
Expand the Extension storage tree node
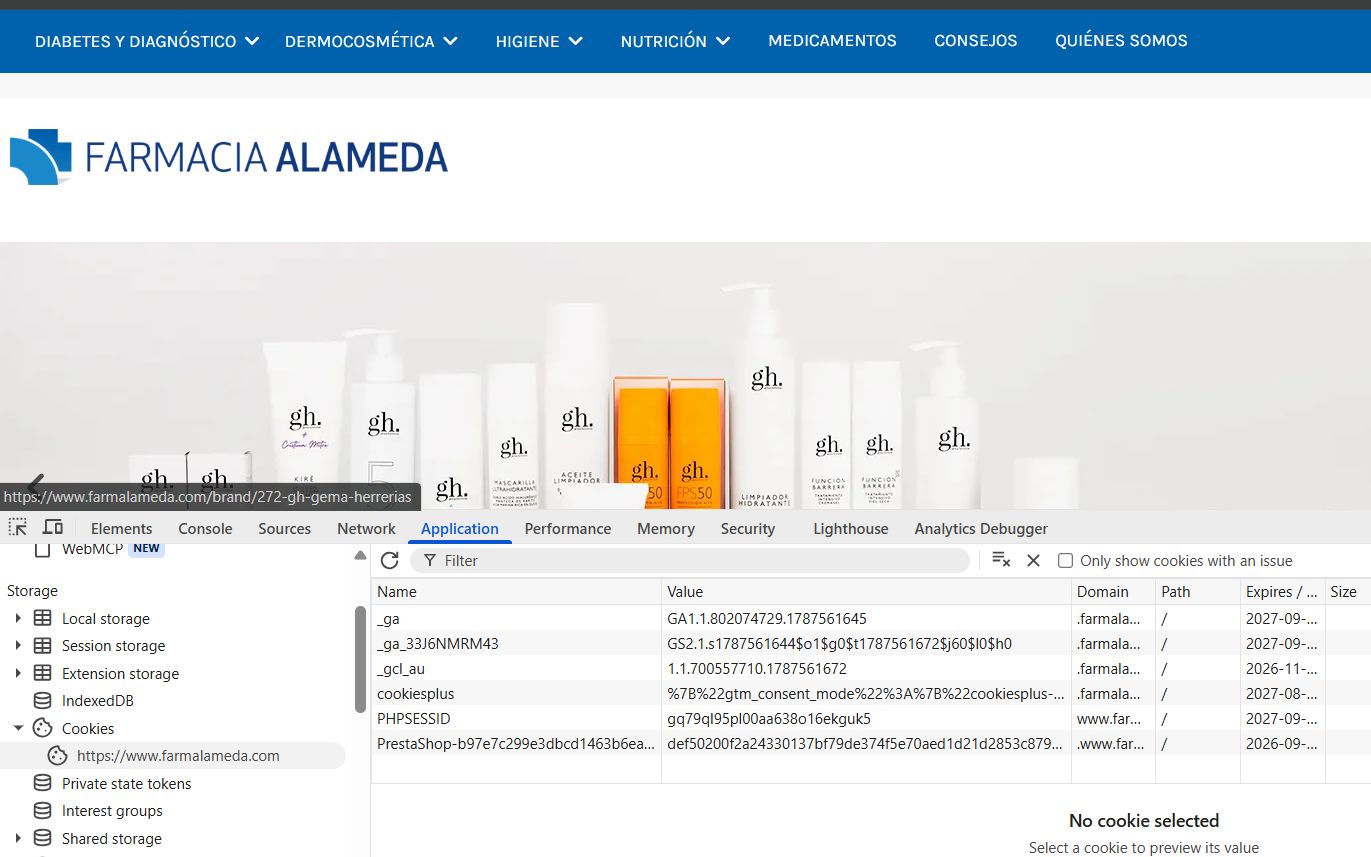coord(18,673)
